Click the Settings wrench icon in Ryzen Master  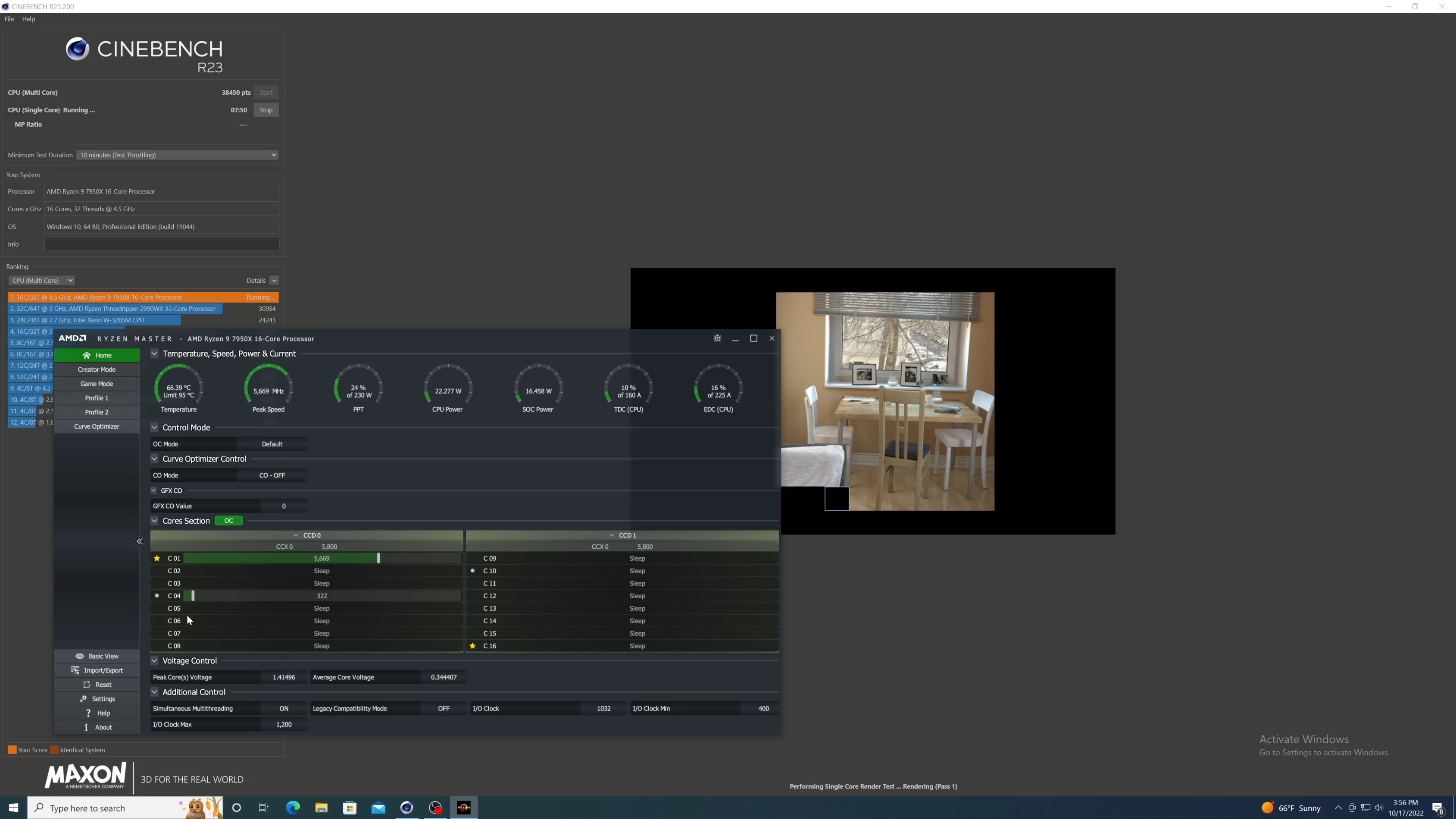[x=83, y=699]
